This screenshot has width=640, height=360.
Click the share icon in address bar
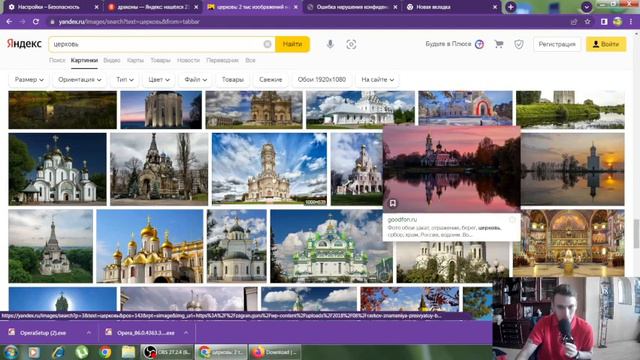click(x=574, y=22)
